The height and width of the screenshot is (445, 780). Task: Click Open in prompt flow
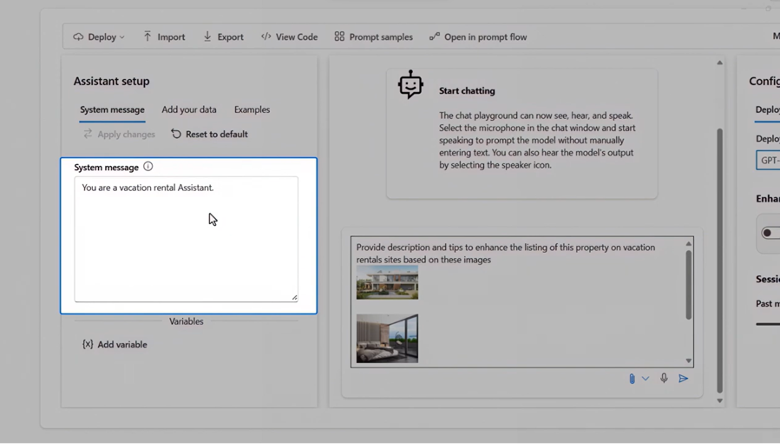pos(478,37)
